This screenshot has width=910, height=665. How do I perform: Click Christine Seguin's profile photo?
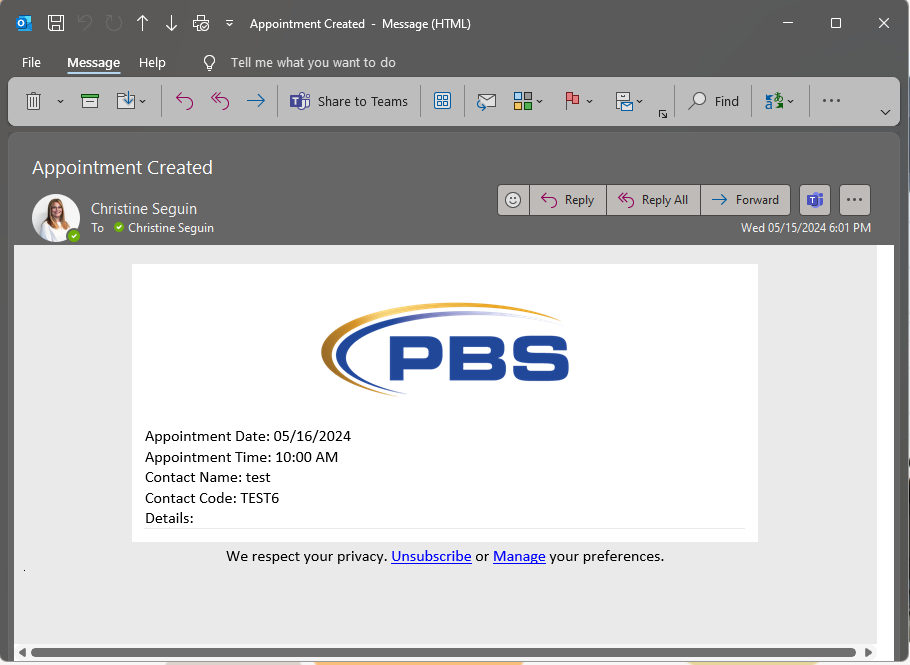[x=56, y=218]
